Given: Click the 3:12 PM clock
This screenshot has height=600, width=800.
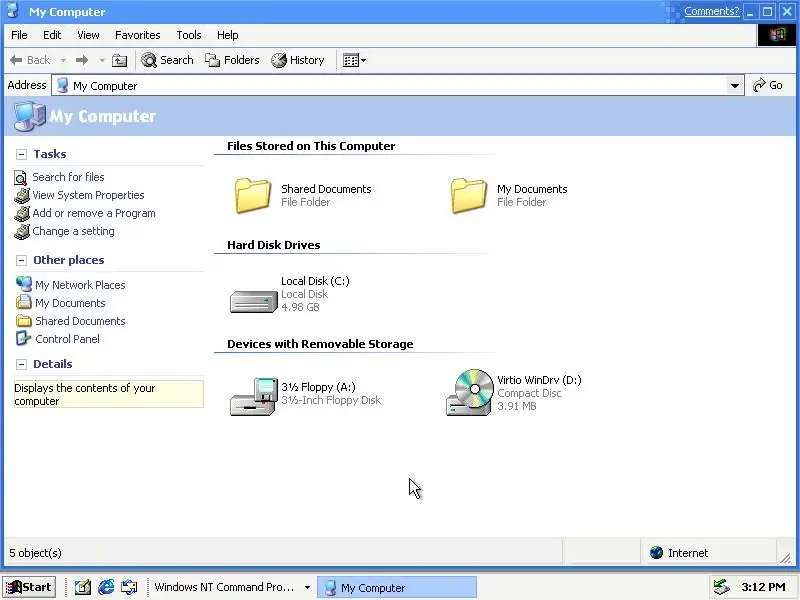Looking at the screenshot, I should pyautogui.click(x=763, y=587).
